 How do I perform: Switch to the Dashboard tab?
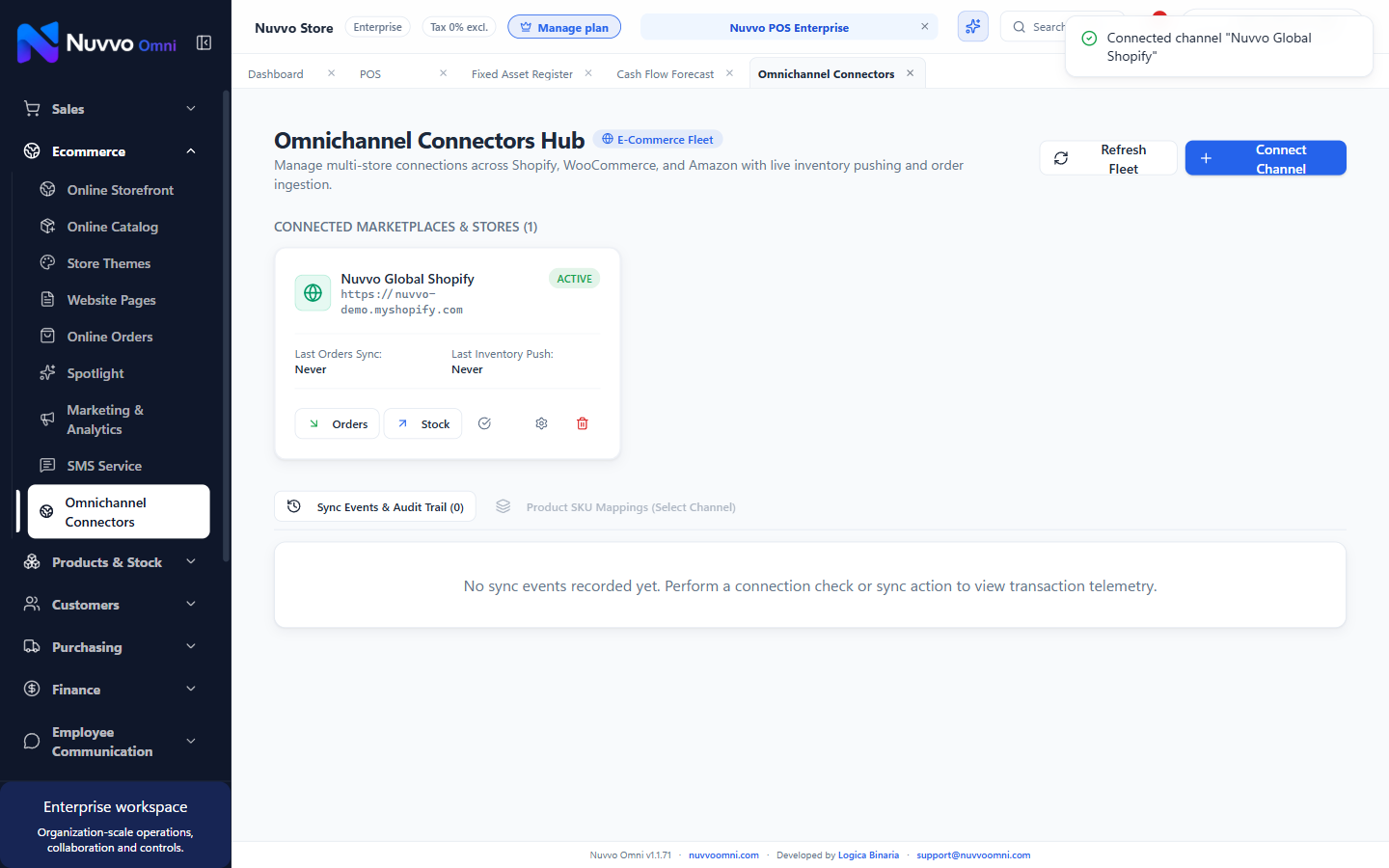[276, 74]
